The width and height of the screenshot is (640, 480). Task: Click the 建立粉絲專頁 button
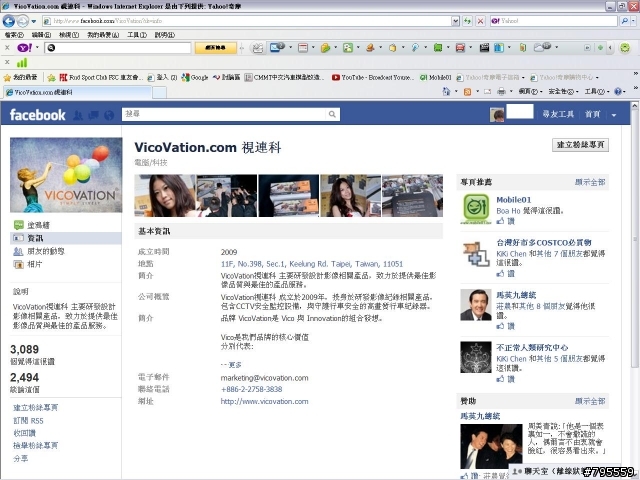coord(580,145)
